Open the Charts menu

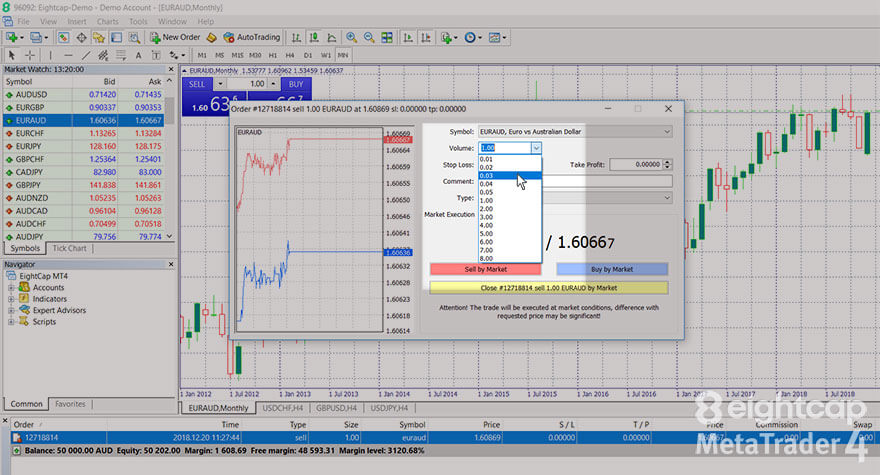pyautogui.click(x=107, y=21)
